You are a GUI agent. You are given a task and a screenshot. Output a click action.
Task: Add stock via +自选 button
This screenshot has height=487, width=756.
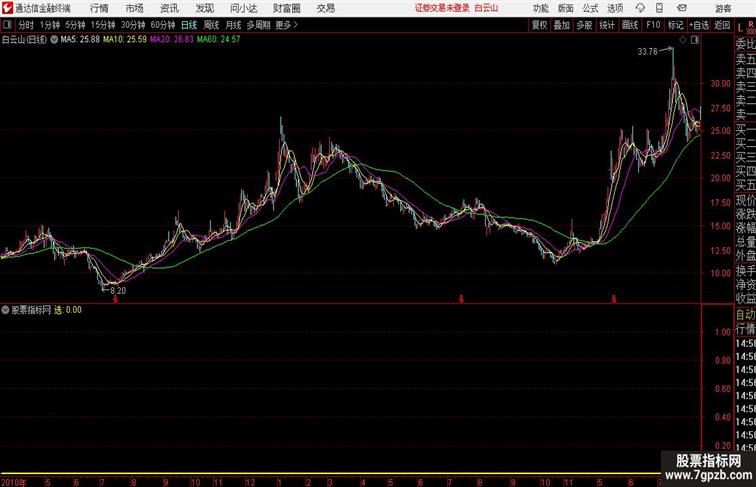pyautogui.click(x=699, y=25)
